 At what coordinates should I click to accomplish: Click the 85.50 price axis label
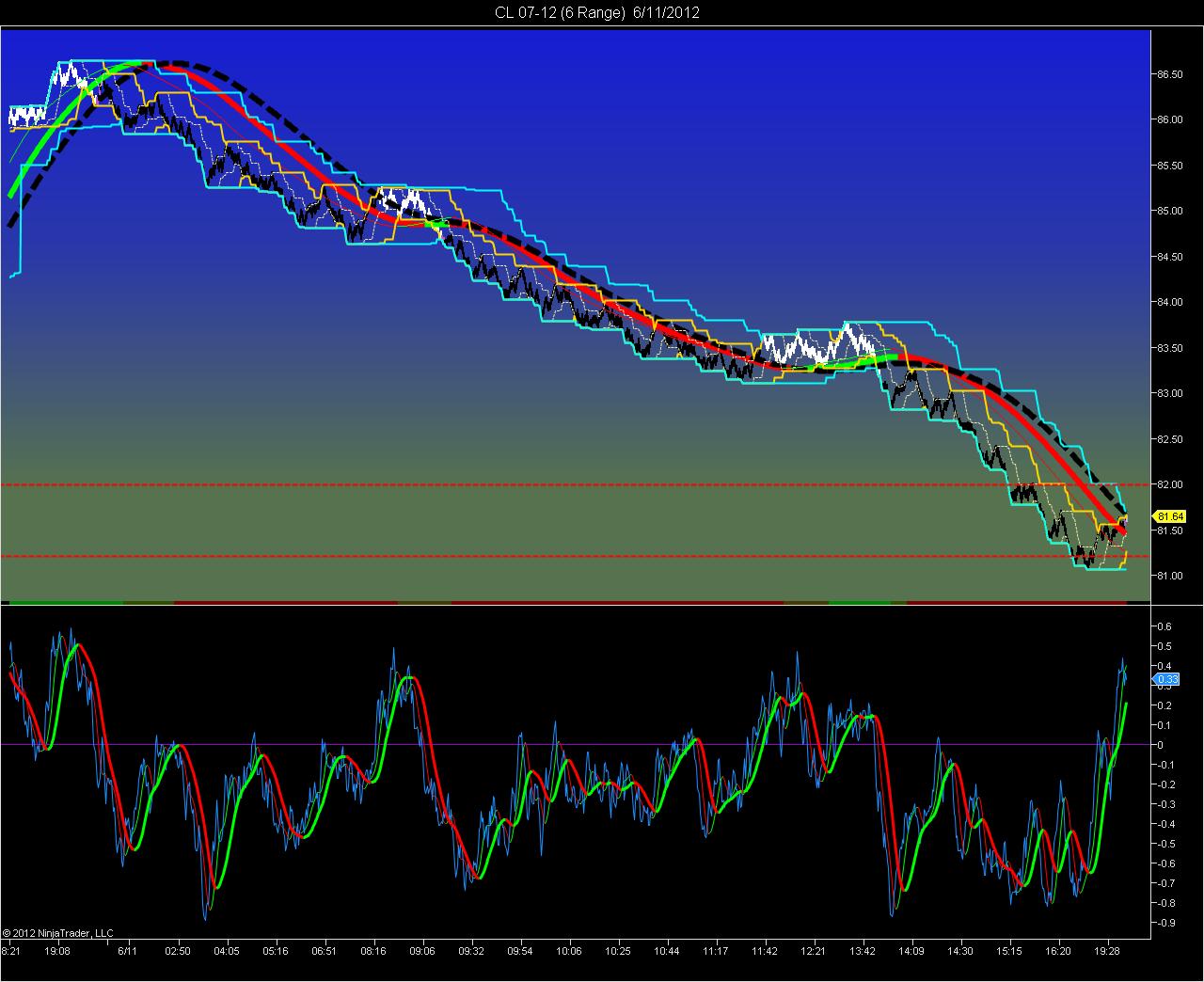[x=1170, y=166]
